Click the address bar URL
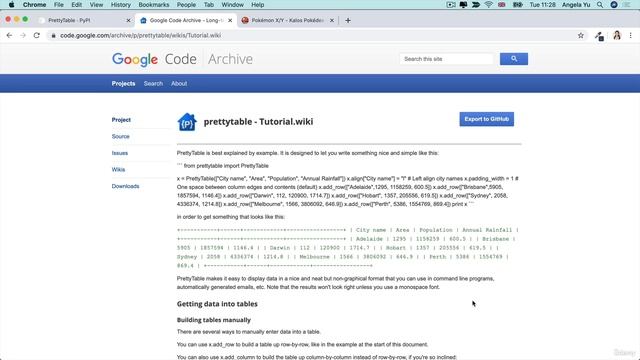 pos(140,36)
